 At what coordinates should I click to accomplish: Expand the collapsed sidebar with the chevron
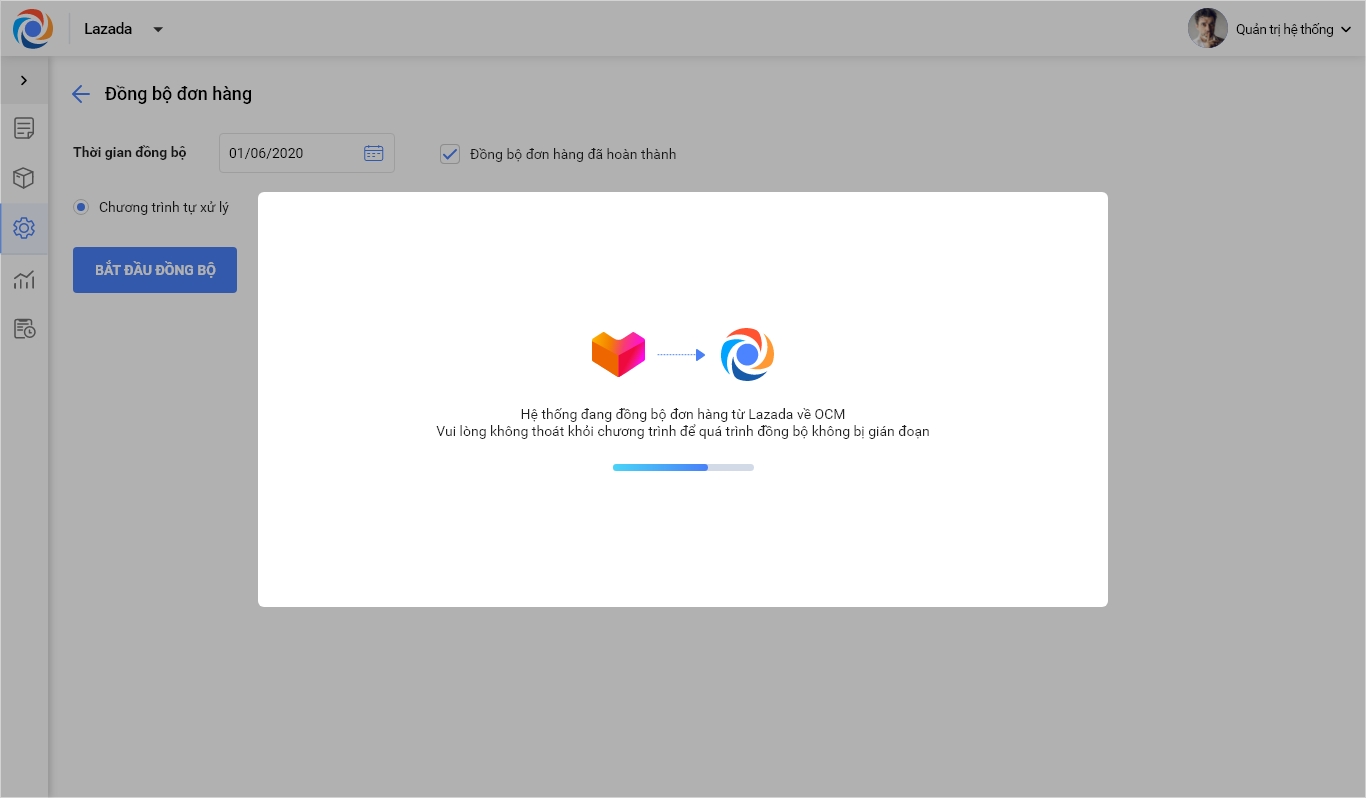point(24,80)
